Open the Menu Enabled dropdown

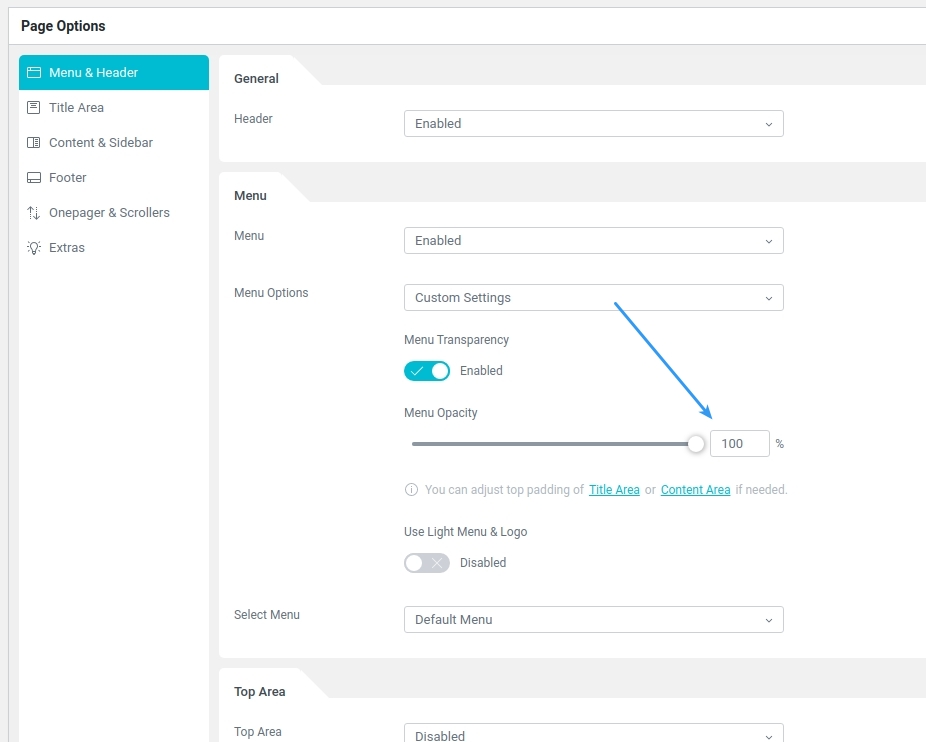pos(593,241)
